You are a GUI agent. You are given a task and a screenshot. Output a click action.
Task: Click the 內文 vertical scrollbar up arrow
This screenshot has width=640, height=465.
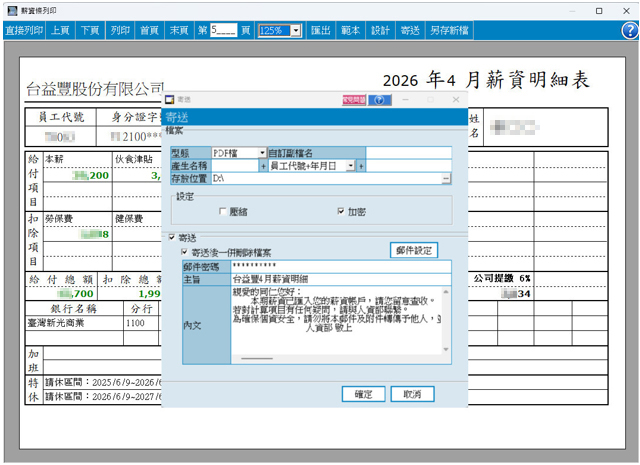pos(446,291)
